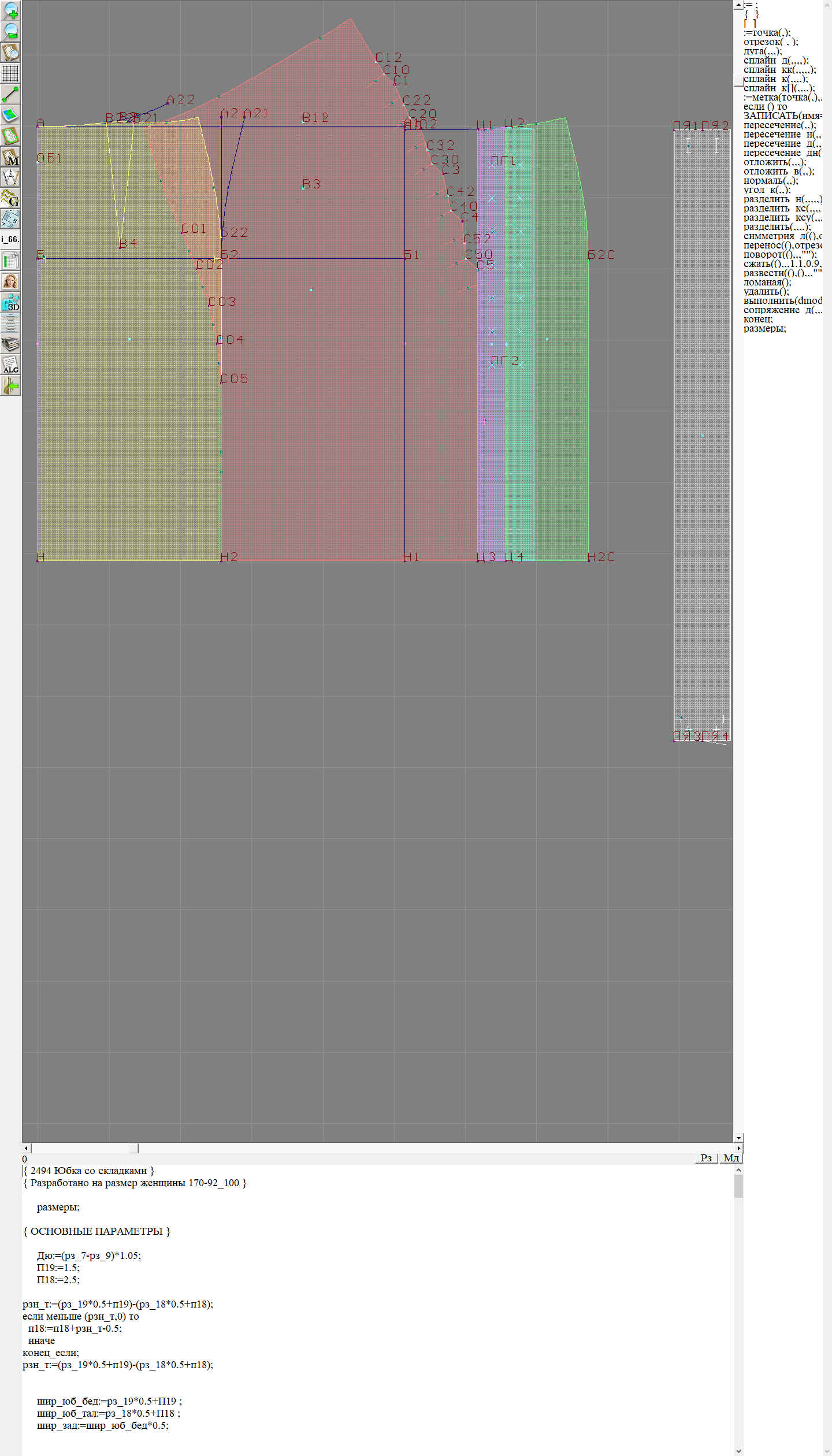Click the canvas horizontal scrollbar right arrow
832x1456 pixels.
point(738,1149)
